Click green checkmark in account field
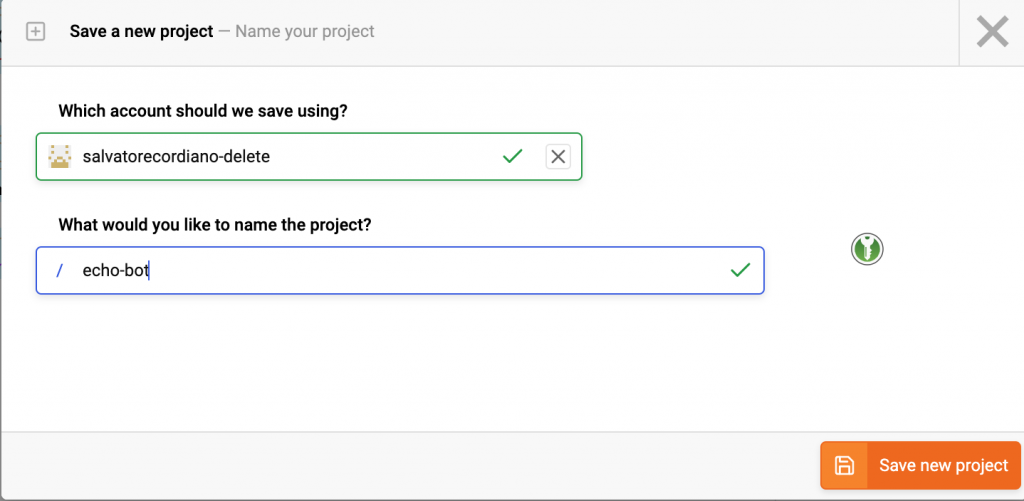Screen dimensions: 1024x501 (513, 157)
